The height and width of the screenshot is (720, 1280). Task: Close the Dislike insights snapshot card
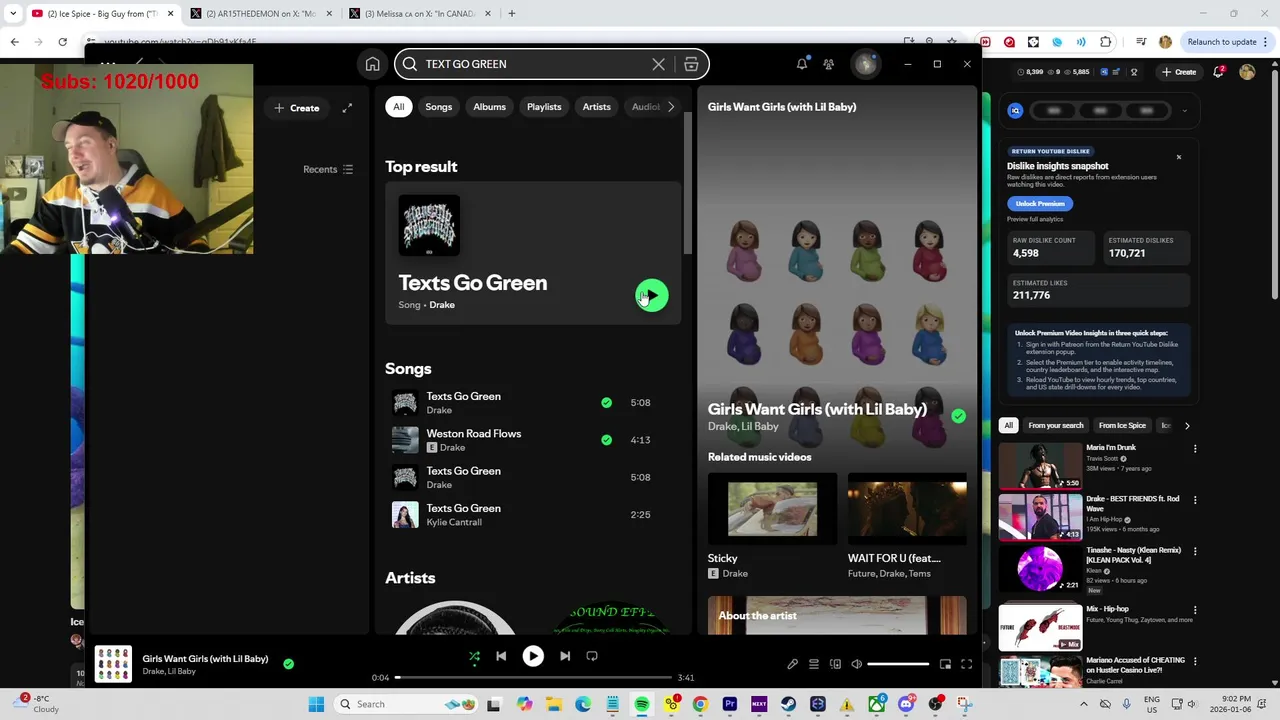(1178, 157)
